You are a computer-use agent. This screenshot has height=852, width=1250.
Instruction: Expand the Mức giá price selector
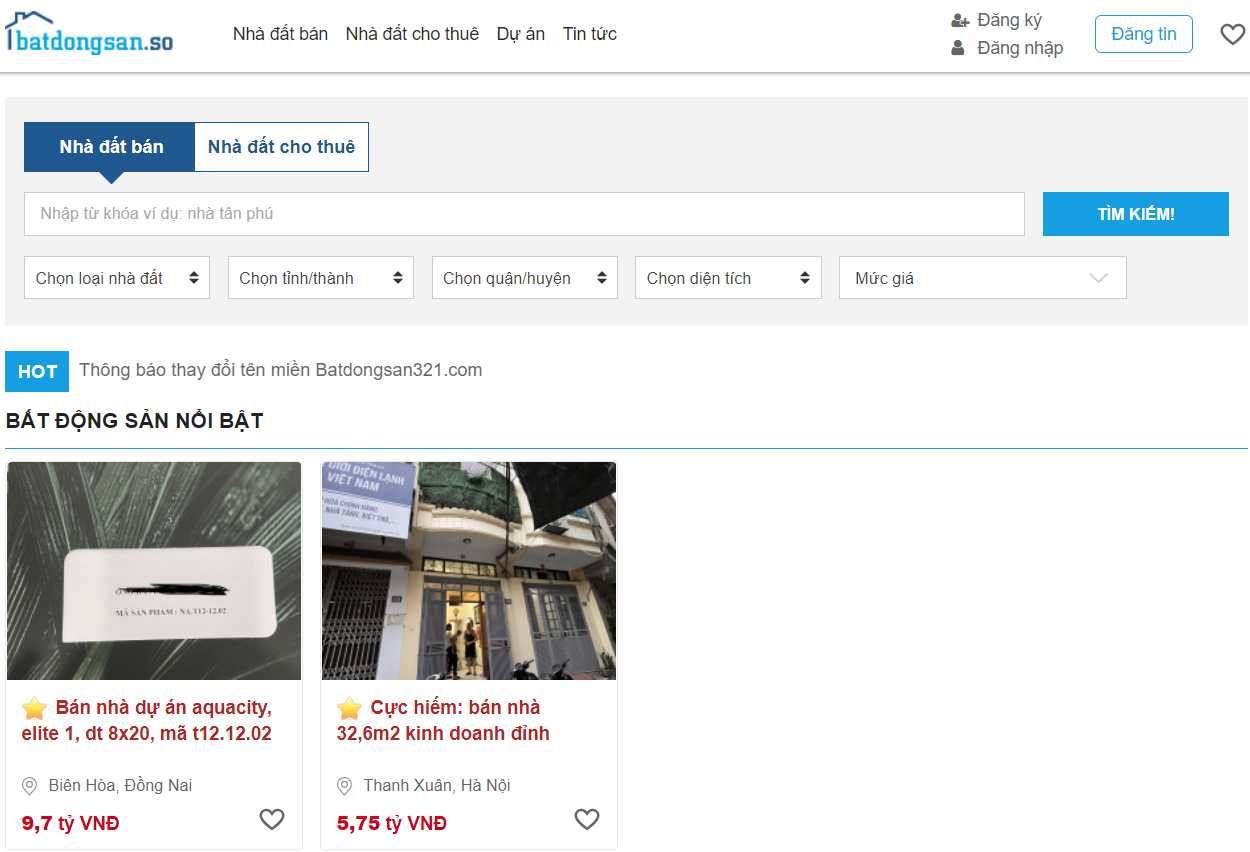point(982,278)
